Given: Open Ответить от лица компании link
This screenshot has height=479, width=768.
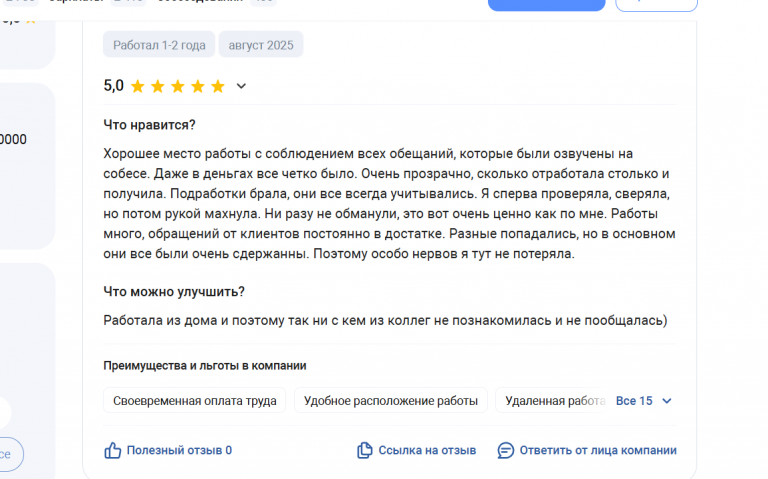Looking at the screenshot, I should (x=598, y=450).
